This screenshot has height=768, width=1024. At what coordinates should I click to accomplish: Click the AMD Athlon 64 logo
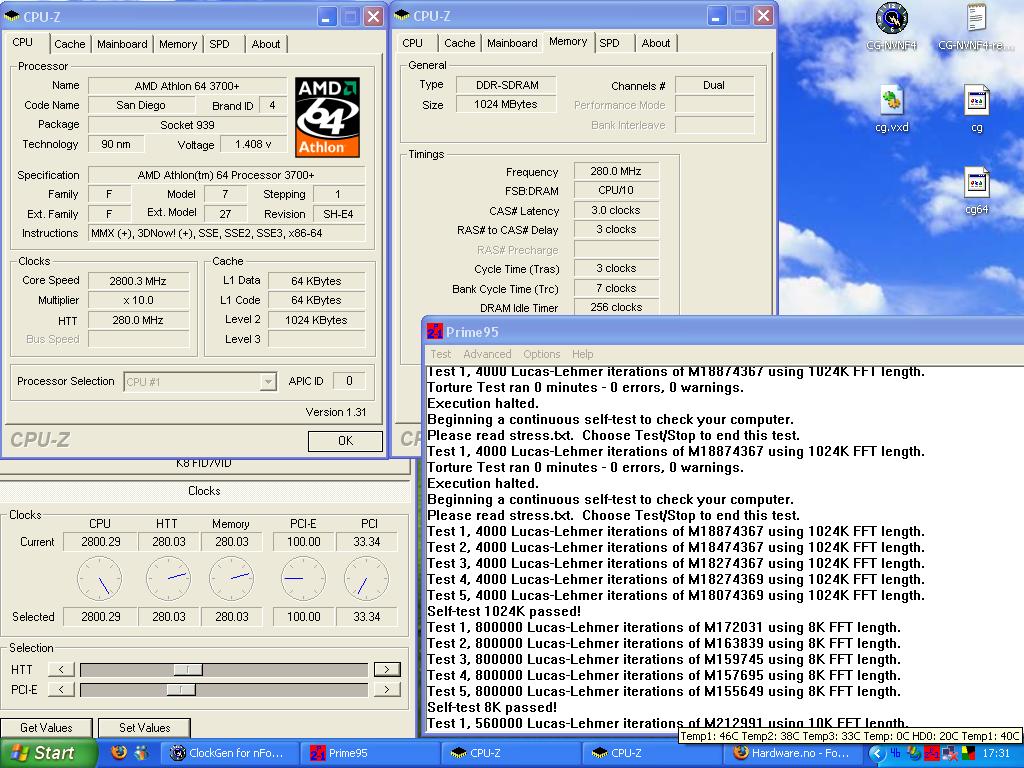coord(327,117)
